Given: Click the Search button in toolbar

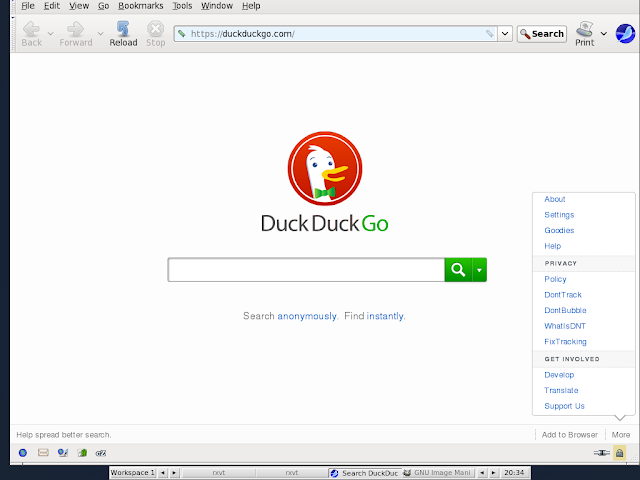Looking at the screenshot, I should tap(542, 34).
